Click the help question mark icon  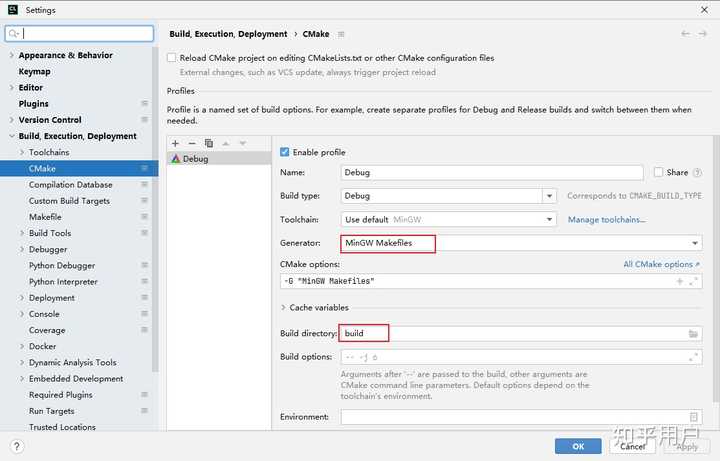[17, 446]
